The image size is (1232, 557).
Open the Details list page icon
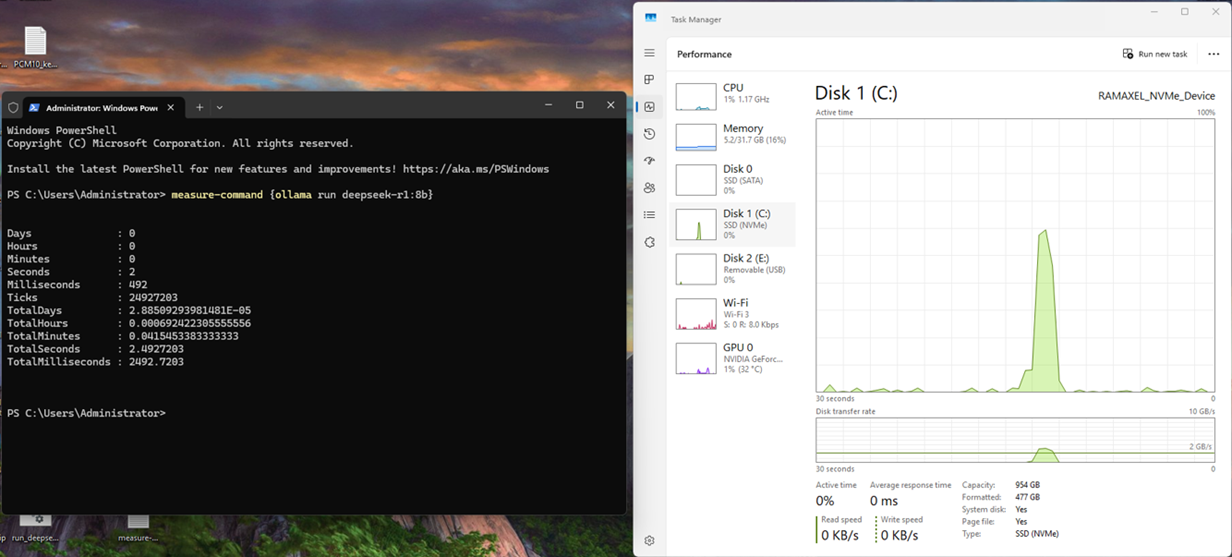[649, 215]
